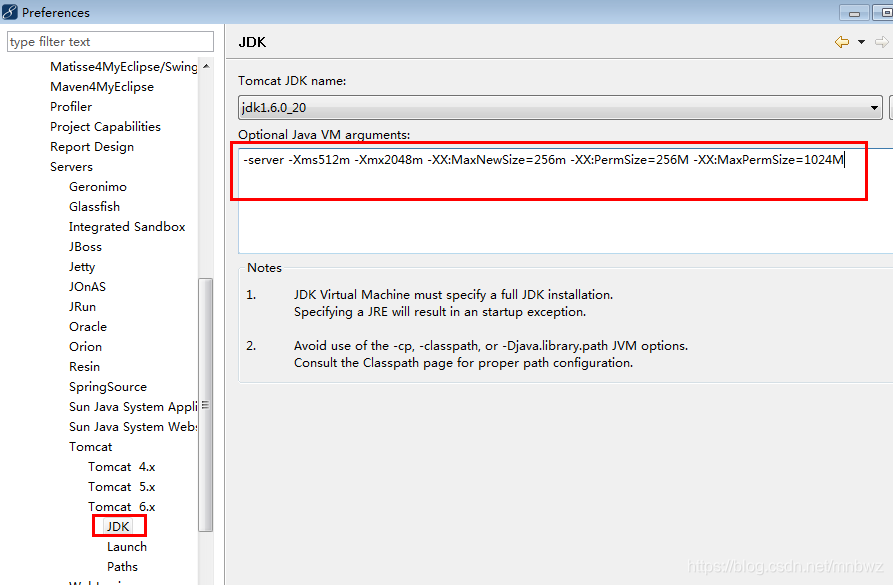The width and height of the screenshot is (893, 585).
Task: Select Sun Java System Appli entry
Action: point(133,407)
